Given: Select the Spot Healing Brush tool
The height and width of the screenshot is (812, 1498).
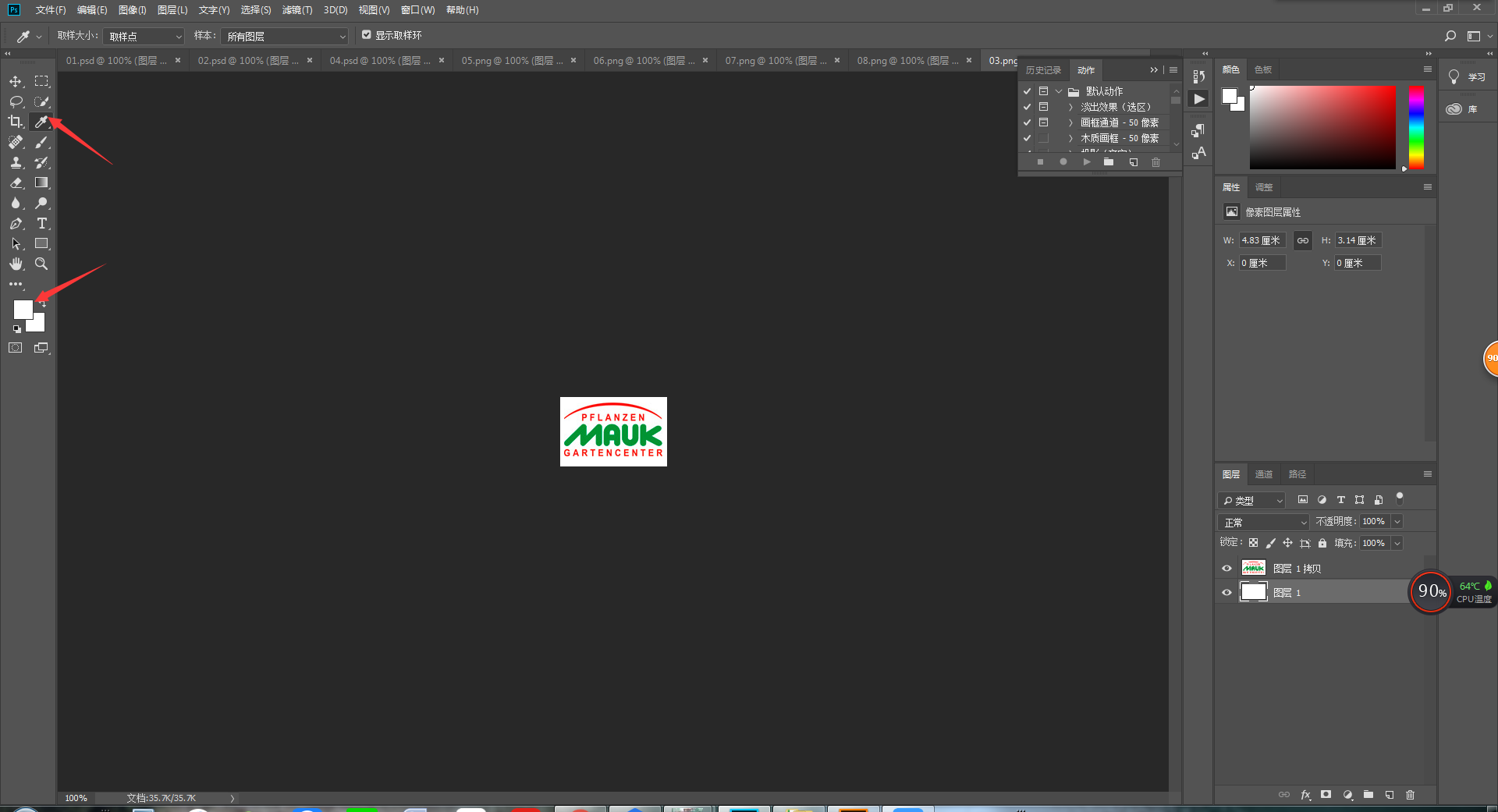Looking at the screenshot, I should [x=16, y=142].
